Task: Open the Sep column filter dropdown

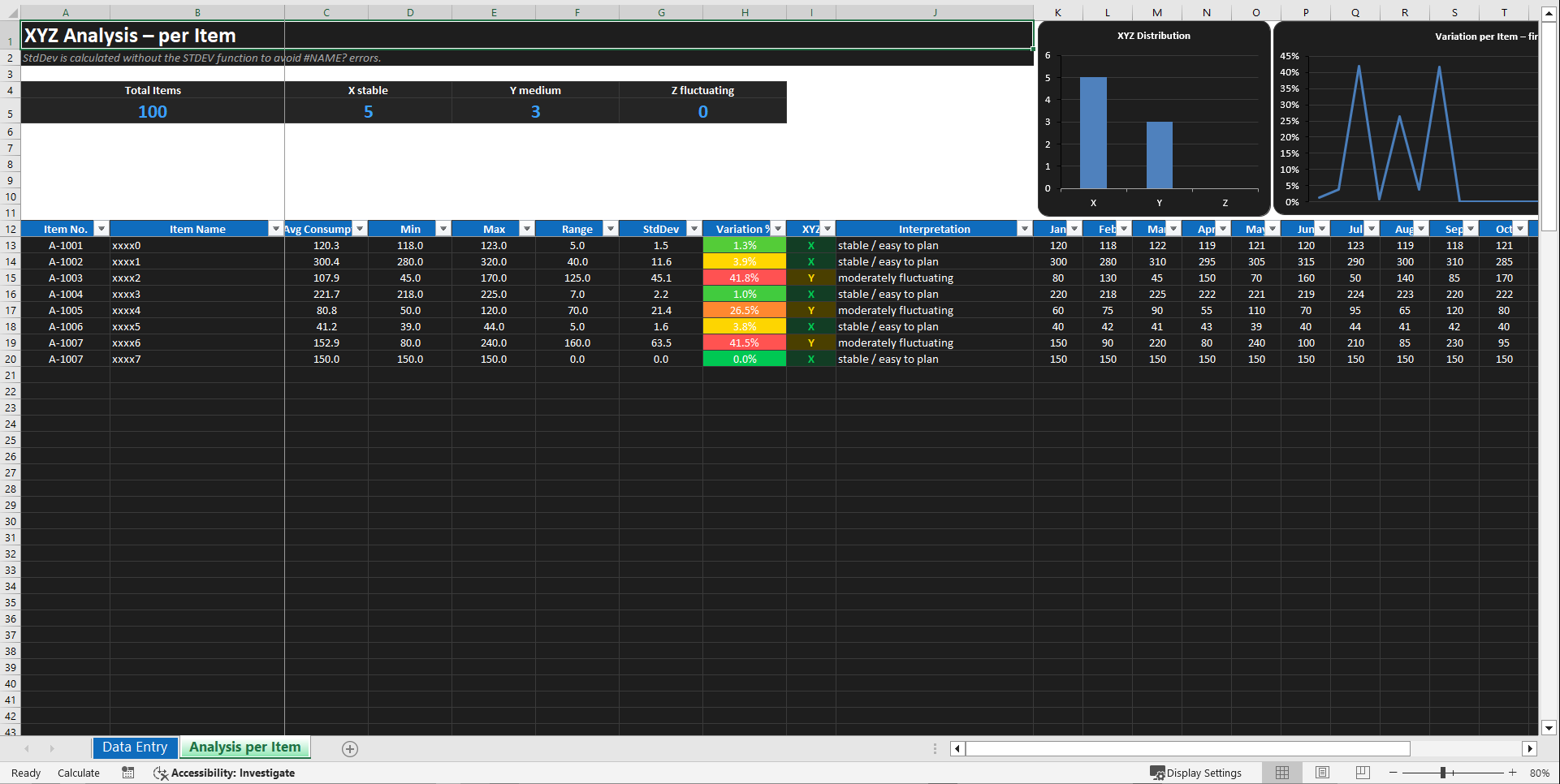Action: pyautogui.click(x=1471, y=229)
